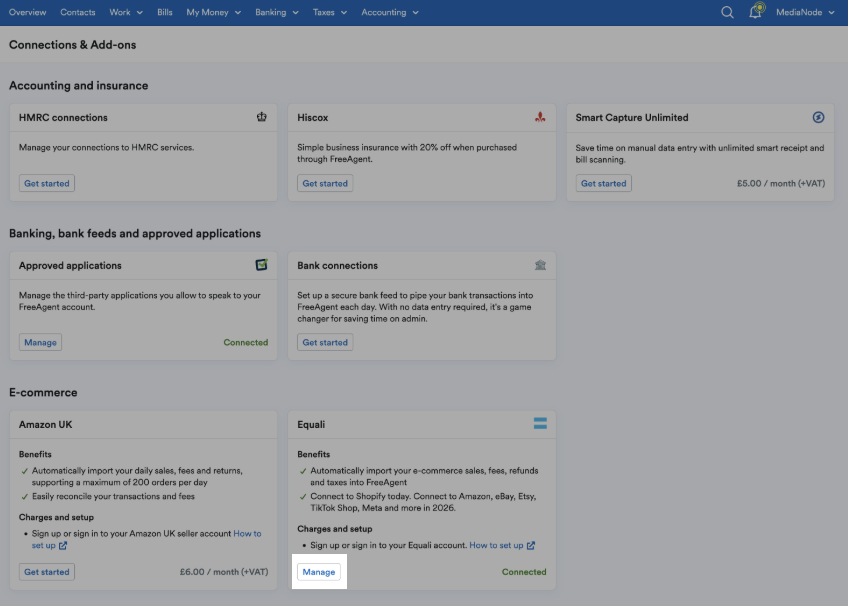Click the Approved applications checkmark icon
Viewport: 848px width, 606px height.
262,265
